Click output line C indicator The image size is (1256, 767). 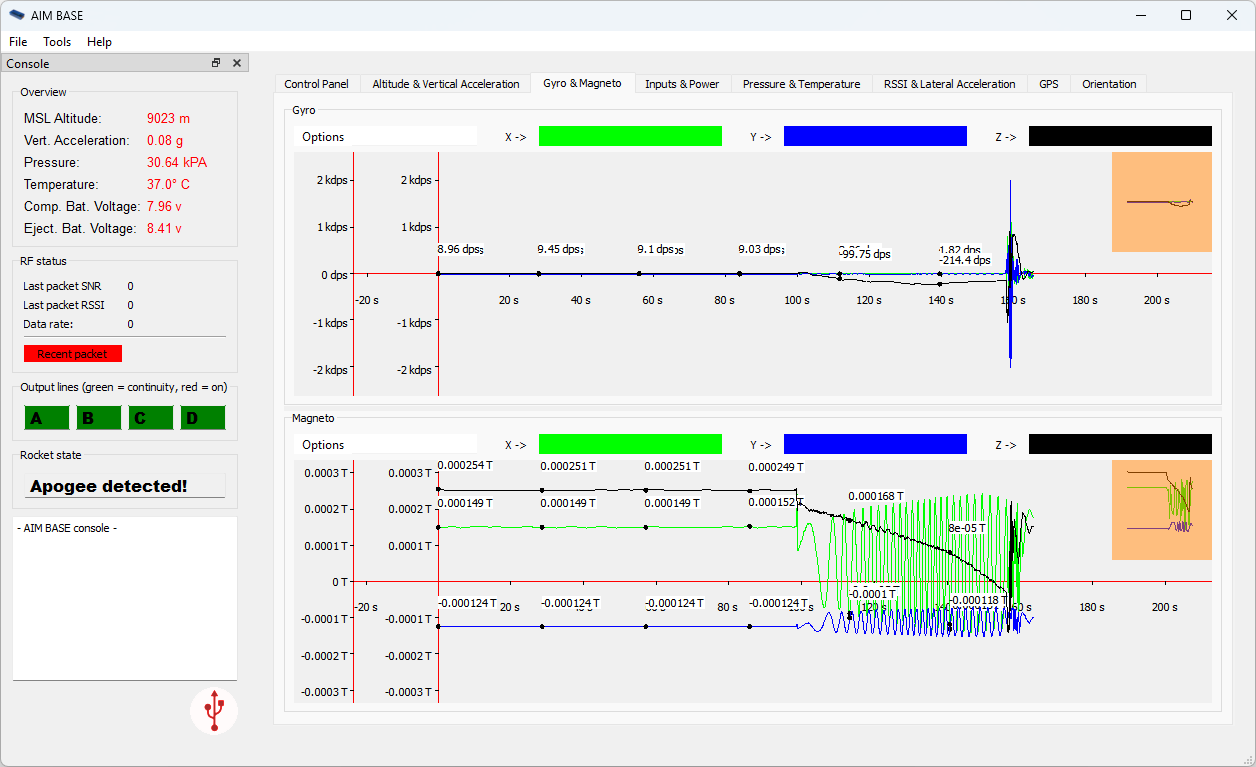click(x=151, y=418)
